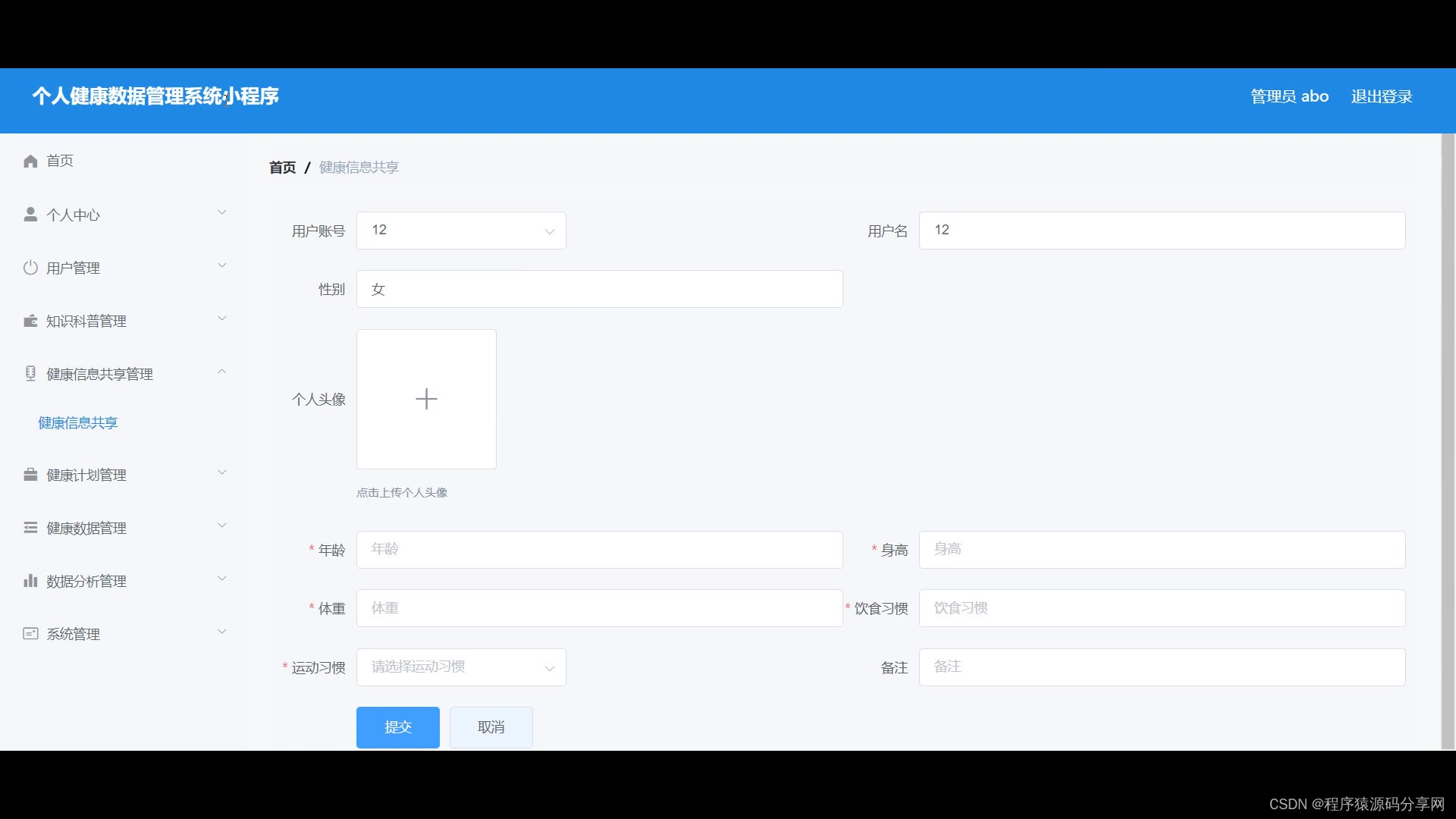Click the power icon next to 用户管理
Viewport: 1456px width, 819px height.
tap(30, 267)
